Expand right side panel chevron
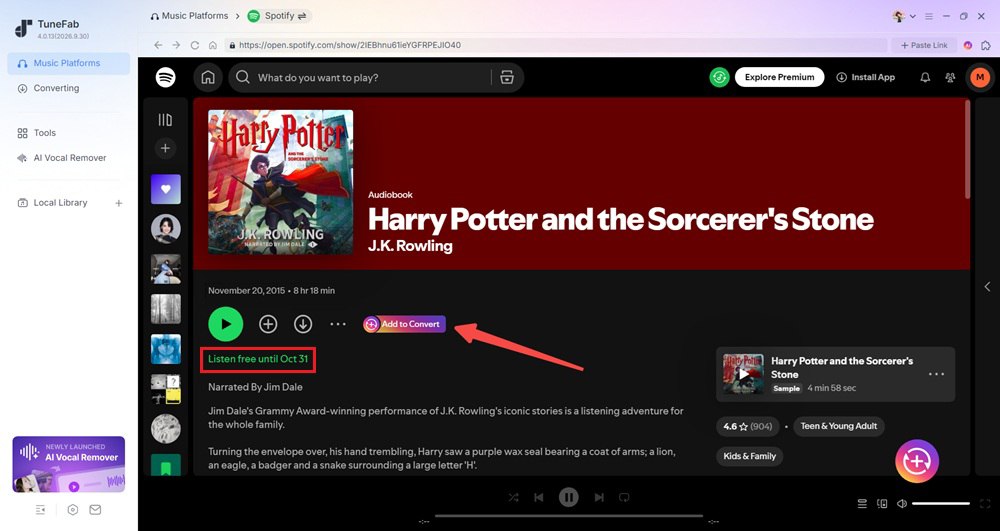The height and width of the screenshot is (531, 1000). pos(987,287)
